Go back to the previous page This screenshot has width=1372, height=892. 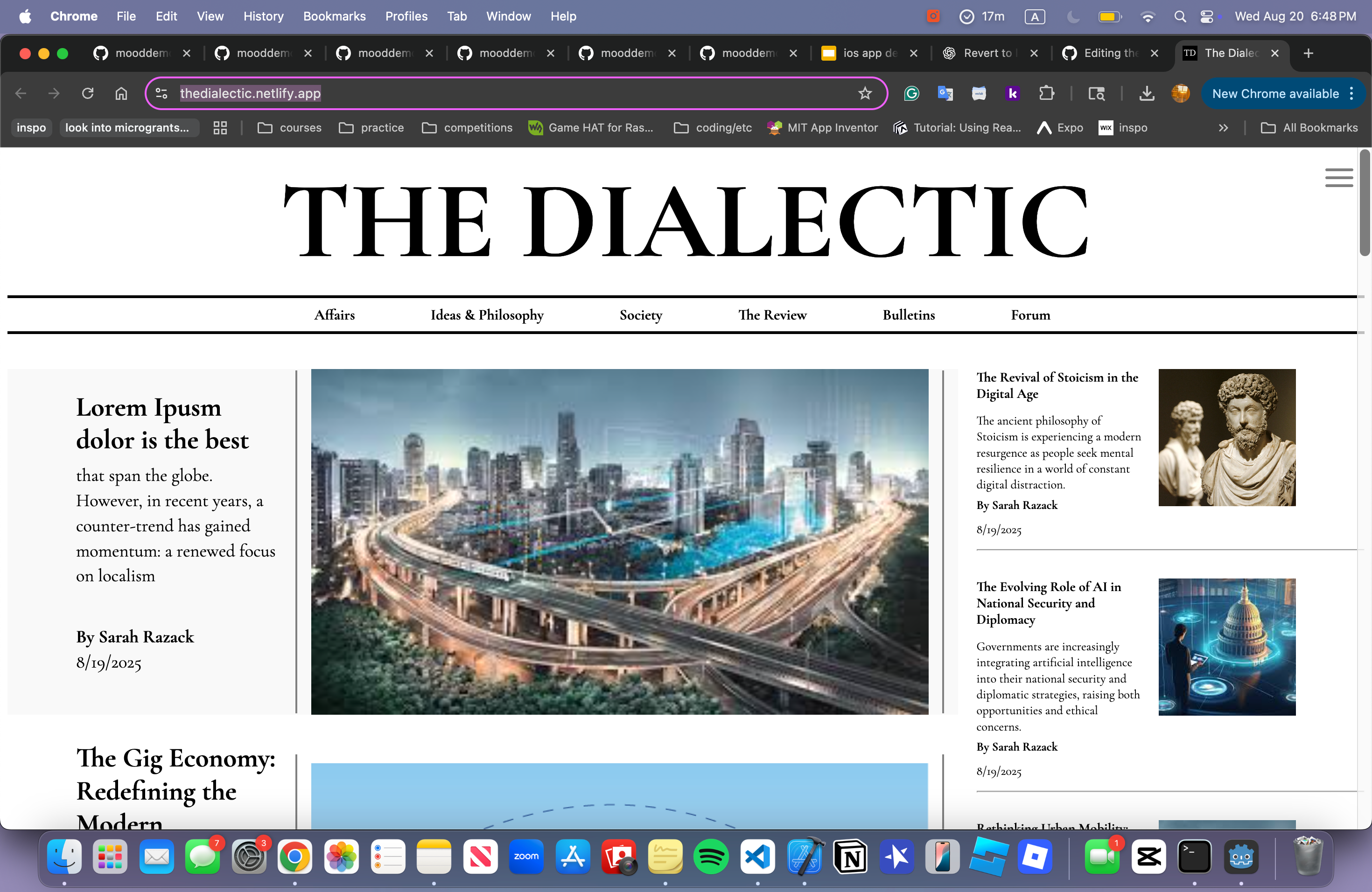pyautogui.click(x=21, y=93)
